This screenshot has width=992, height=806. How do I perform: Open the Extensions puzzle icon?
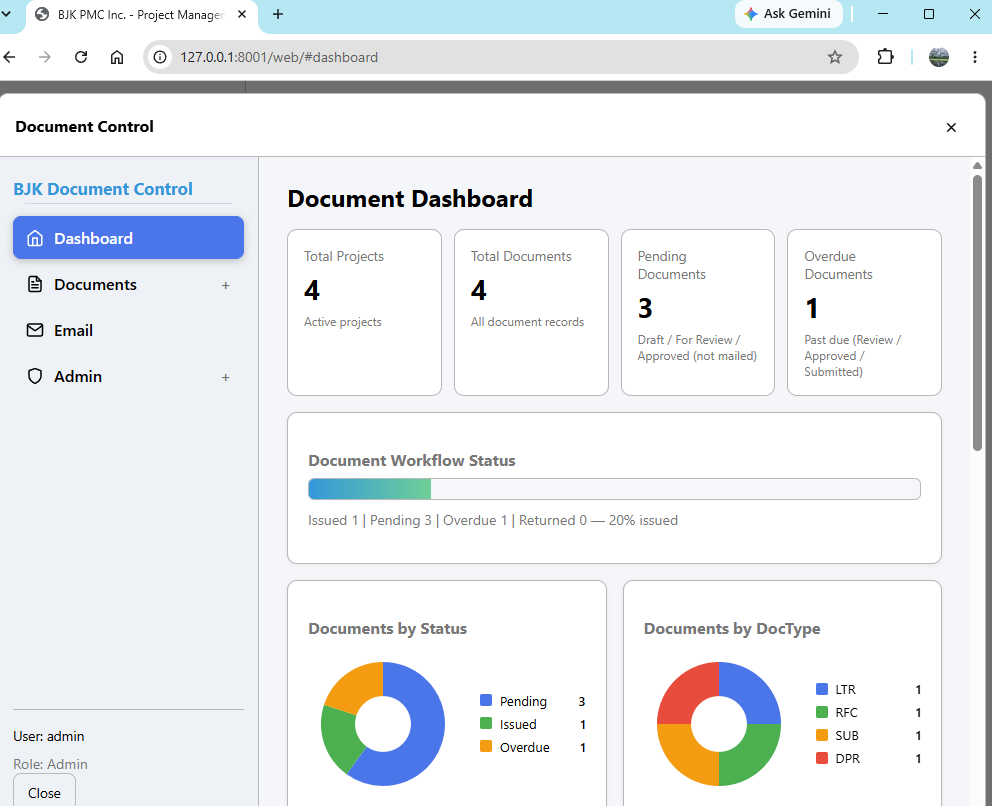point(886,57)
